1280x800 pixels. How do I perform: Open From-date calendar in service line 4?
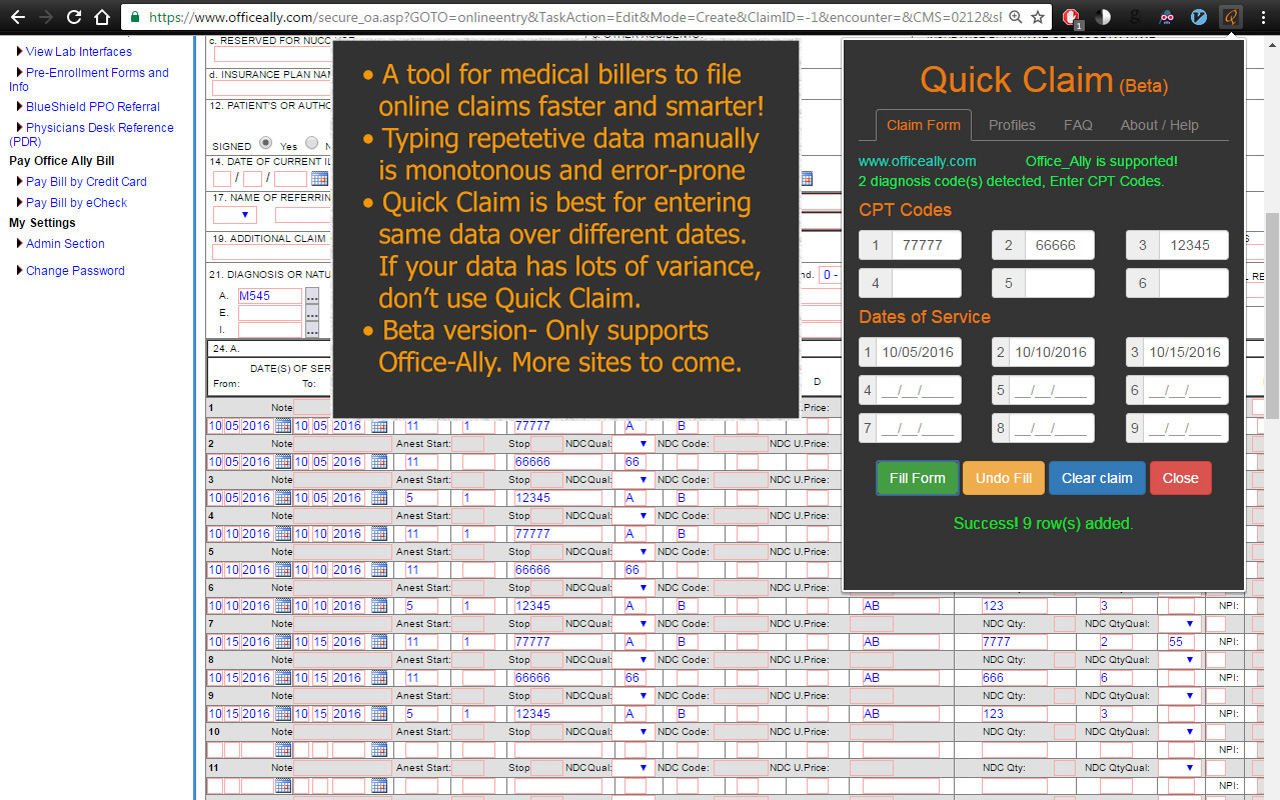(x=283, y=534)
